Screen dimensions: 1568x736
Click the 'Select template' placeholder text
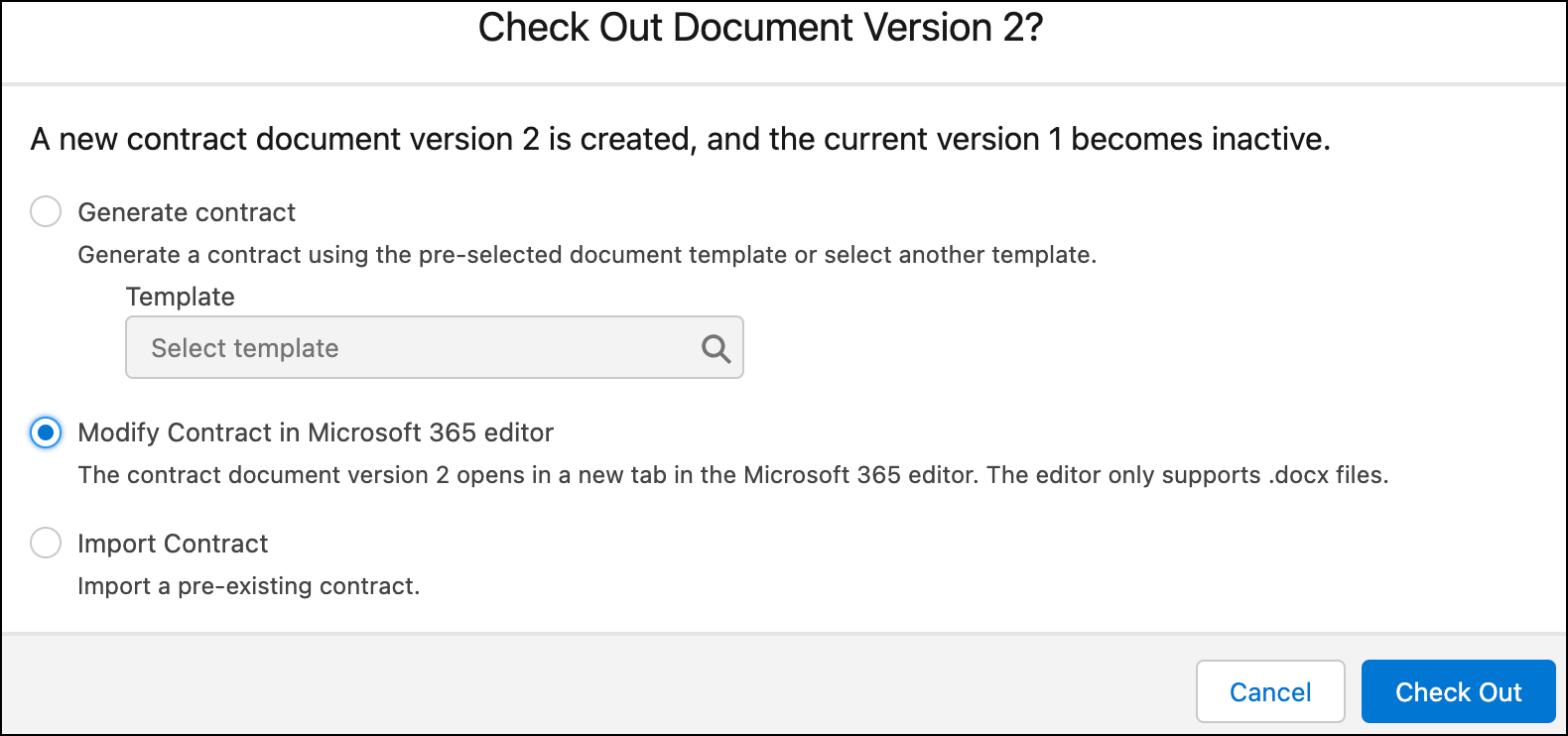pyautogui.click(x=245, y=348)
